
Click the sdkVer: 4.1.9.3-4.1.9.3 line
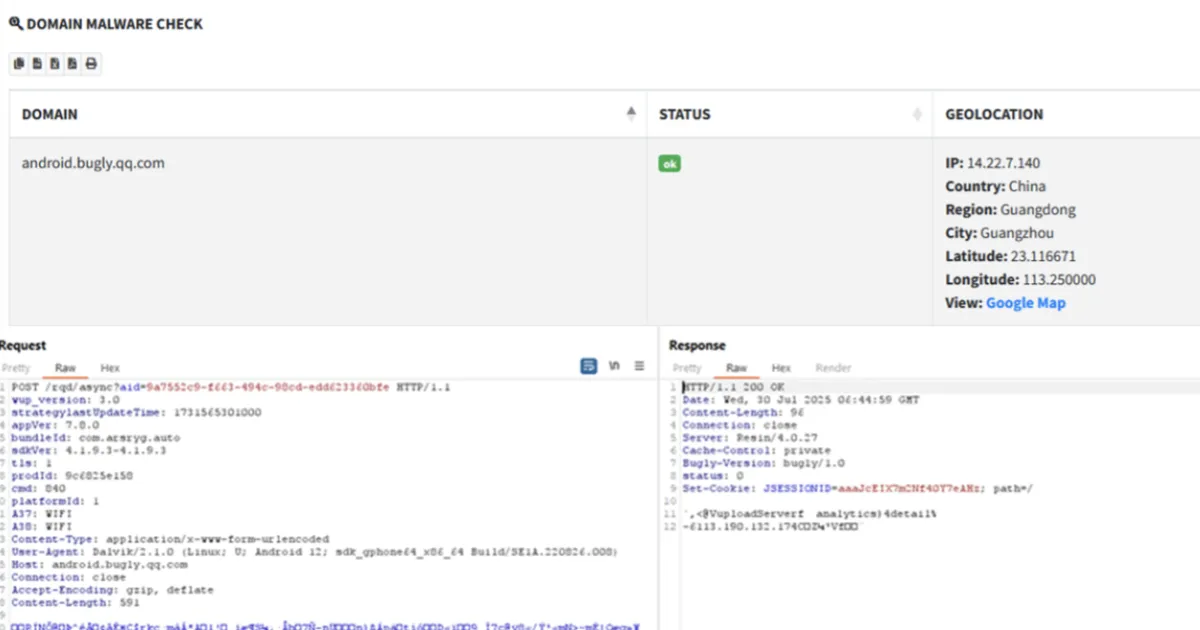click(x=88, y=450)
